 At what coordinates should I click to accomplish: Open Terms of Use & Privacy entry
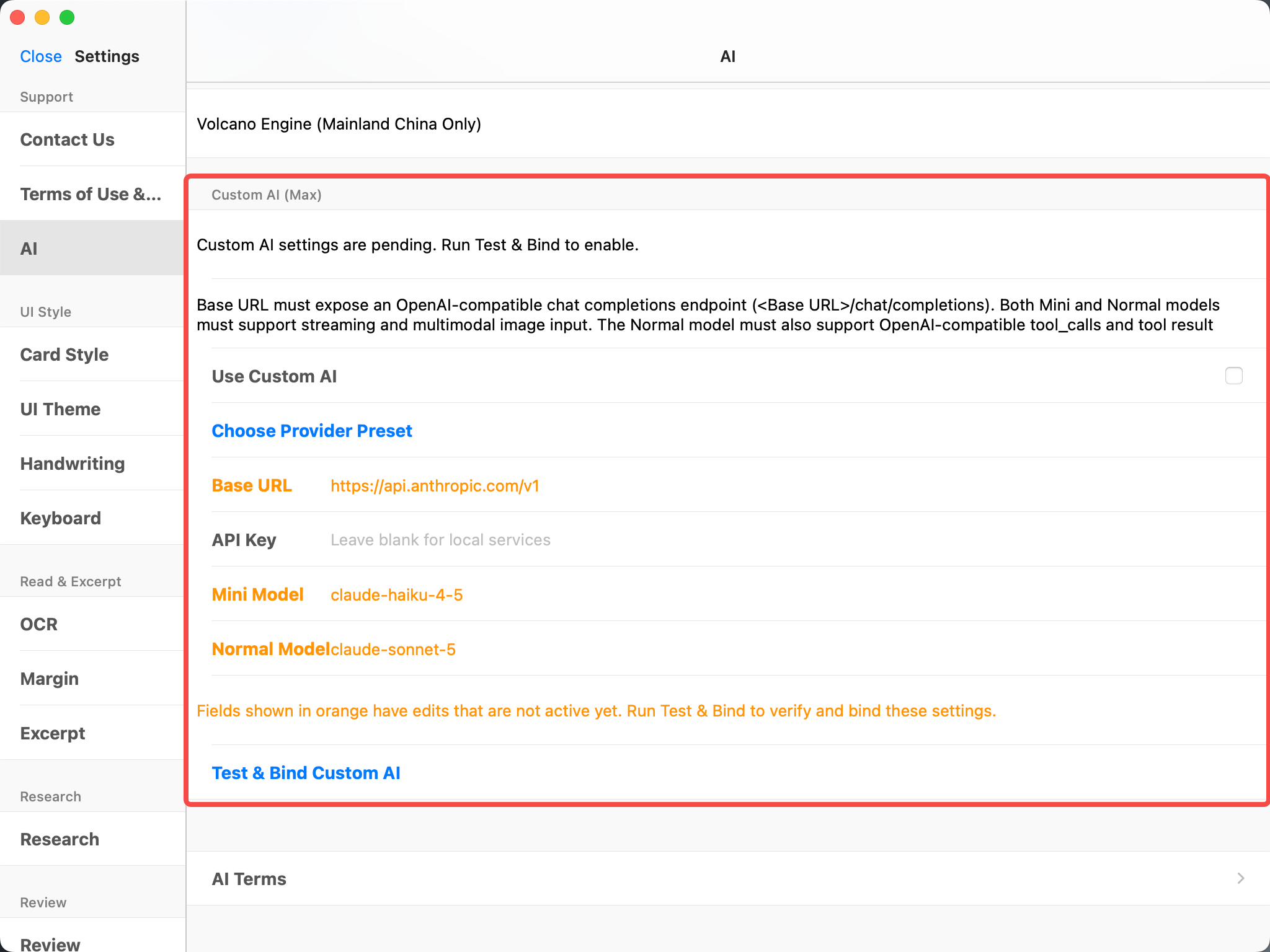pyautogui.click(x=93, y=194)
